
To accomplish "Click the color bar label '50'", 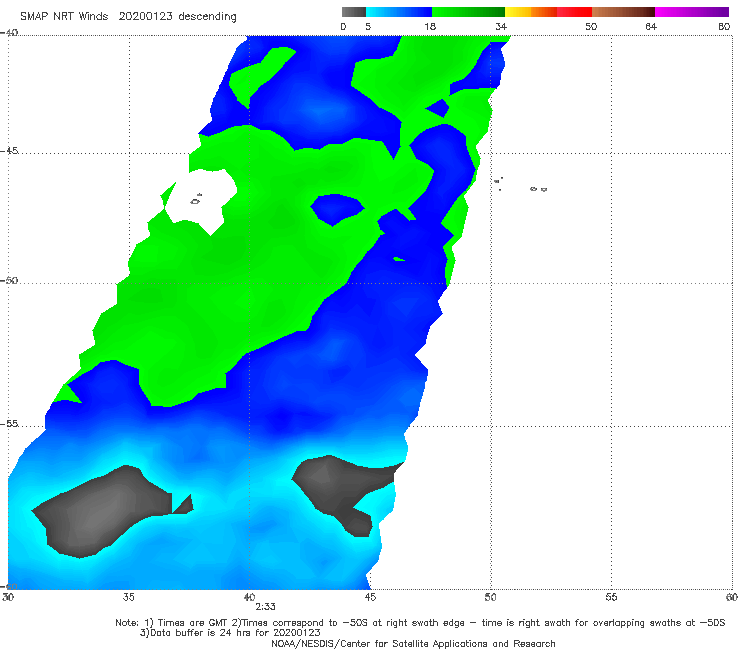I will point(591,26).
